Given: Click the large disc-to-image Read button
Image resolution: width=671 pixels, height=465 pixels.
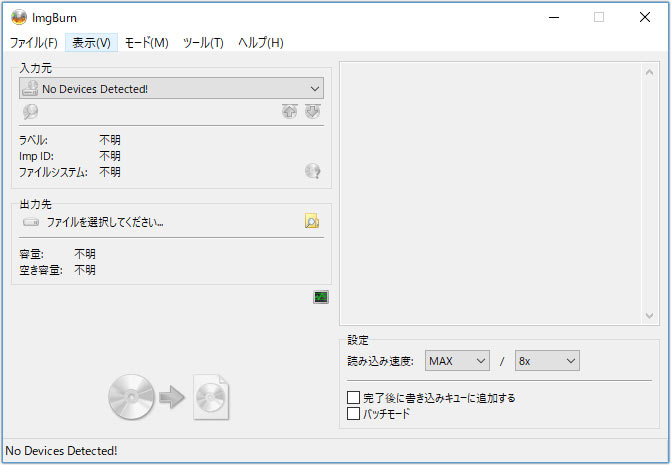Looking at the screenshot, I should coord(169,397).
